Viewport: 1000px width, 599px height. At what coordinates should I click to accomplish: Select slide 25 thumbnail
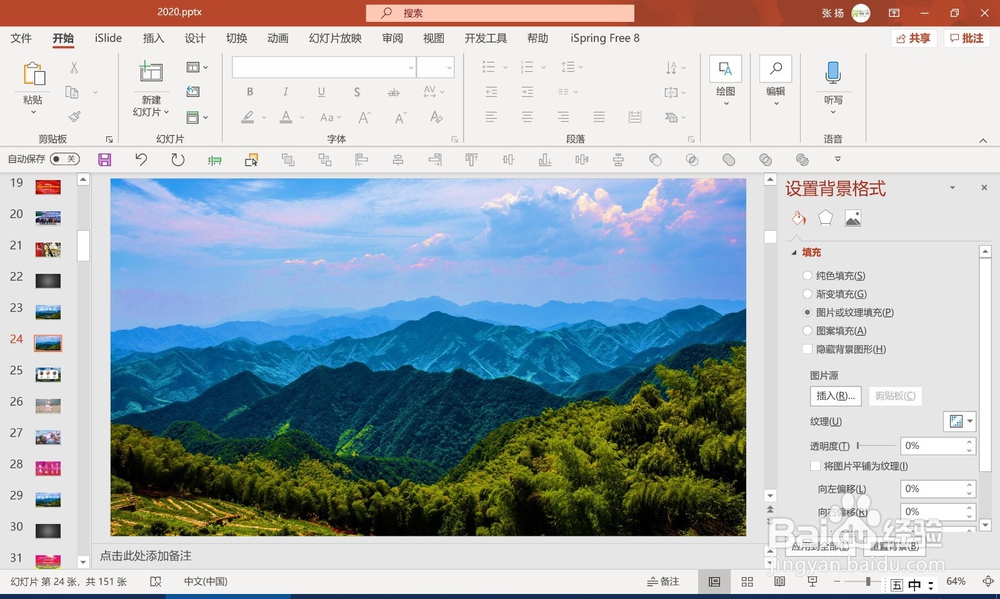pos(48,374)
